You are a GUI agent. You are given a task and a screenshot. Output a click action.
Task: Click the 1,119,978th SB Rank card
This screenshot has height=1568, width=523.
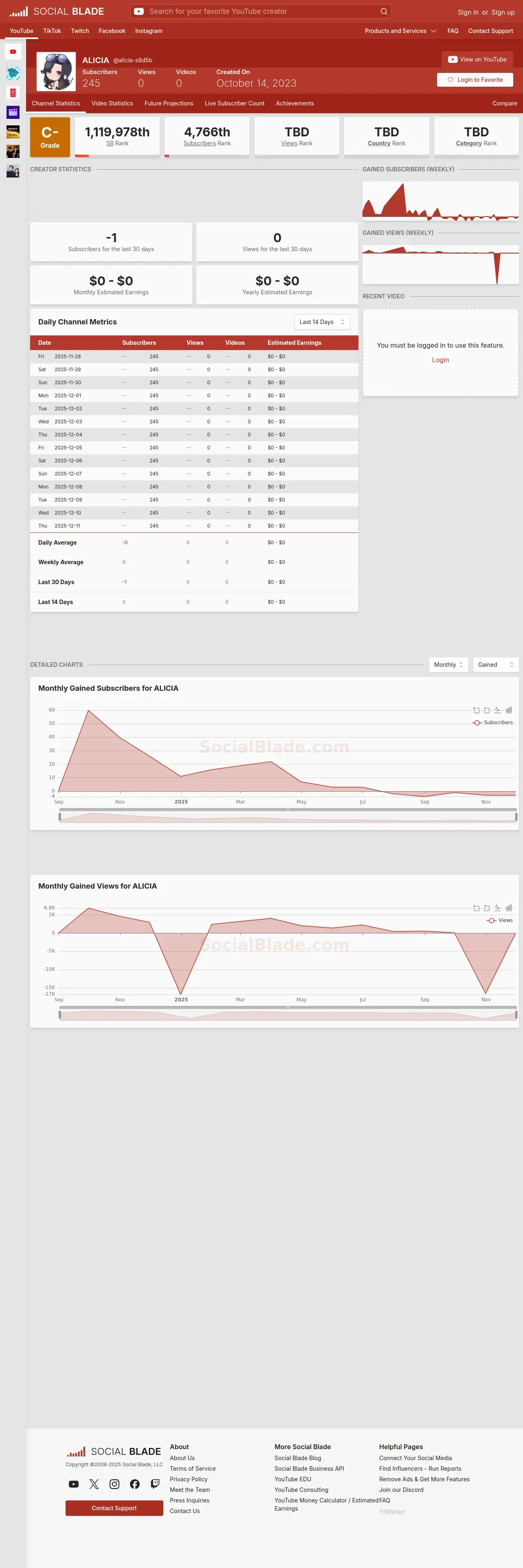click(x=117, y=137)
